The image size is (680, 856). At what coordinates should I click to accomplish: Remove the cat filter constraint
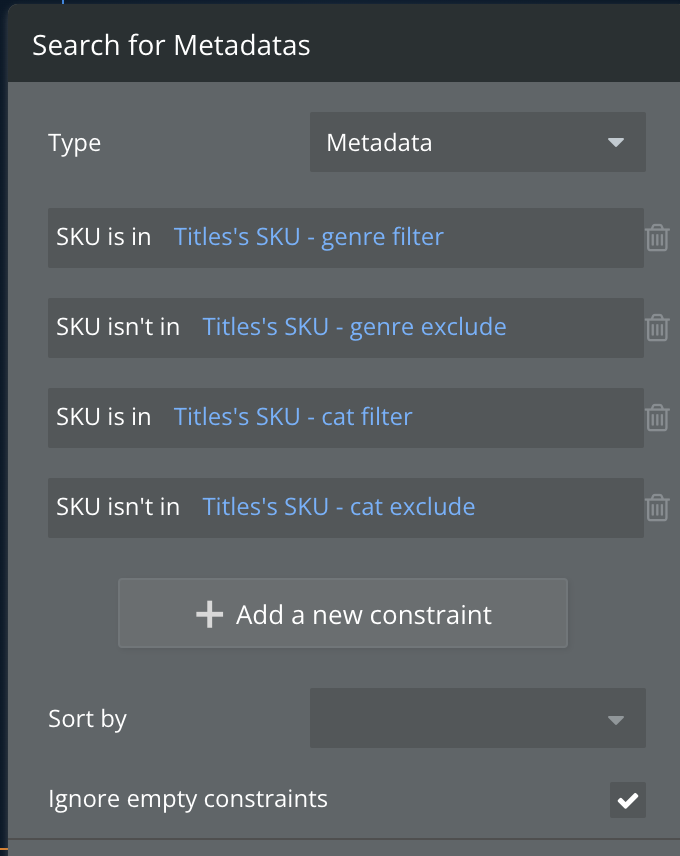[x=657, y=418]
